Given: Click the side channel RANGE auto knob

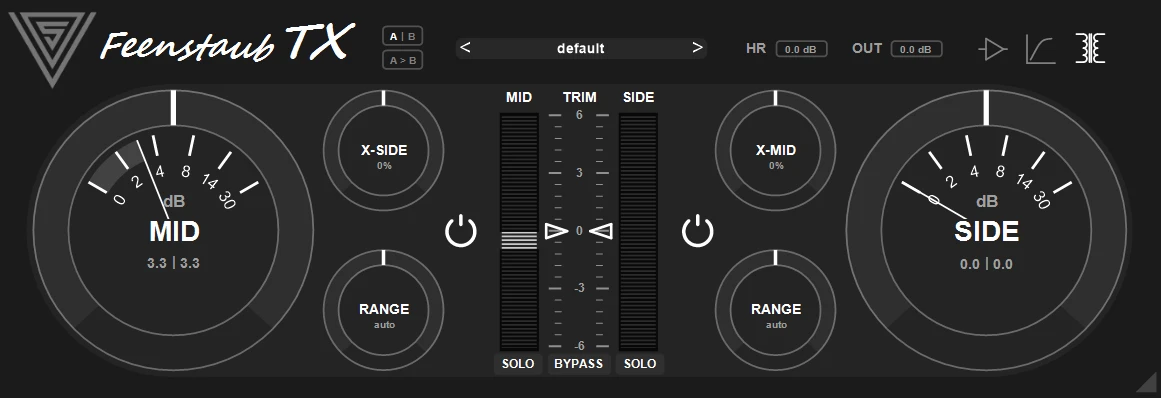Looking at the screenshot, I should (775, 310).
